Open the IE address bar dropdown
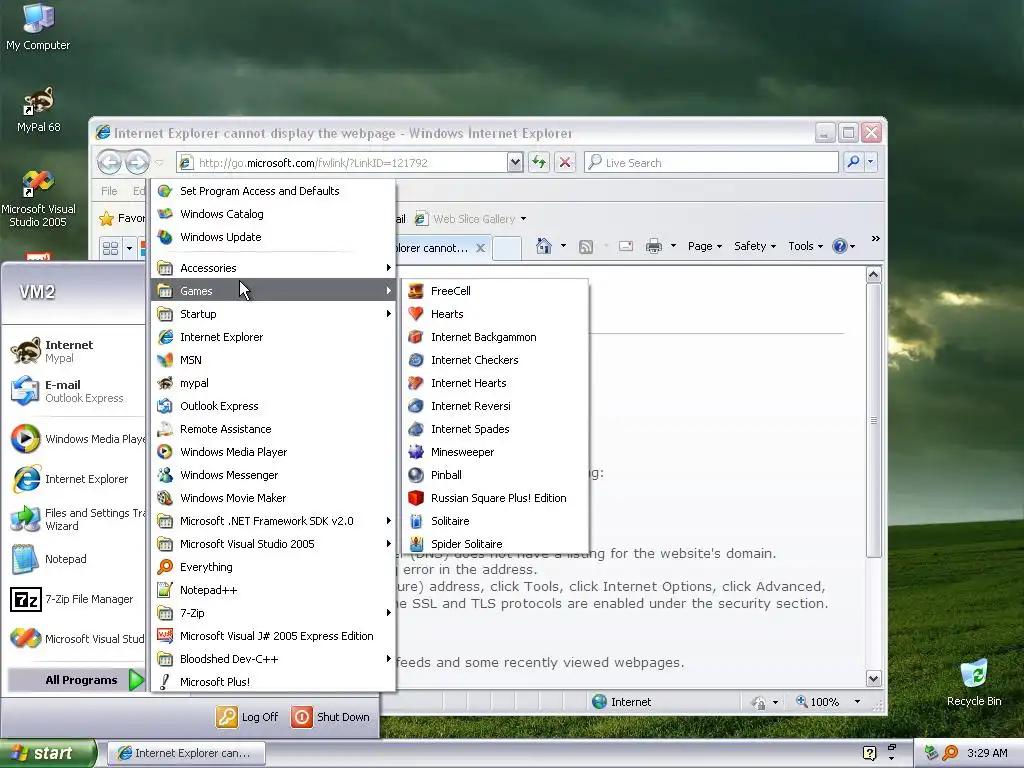 pos(515,163)
